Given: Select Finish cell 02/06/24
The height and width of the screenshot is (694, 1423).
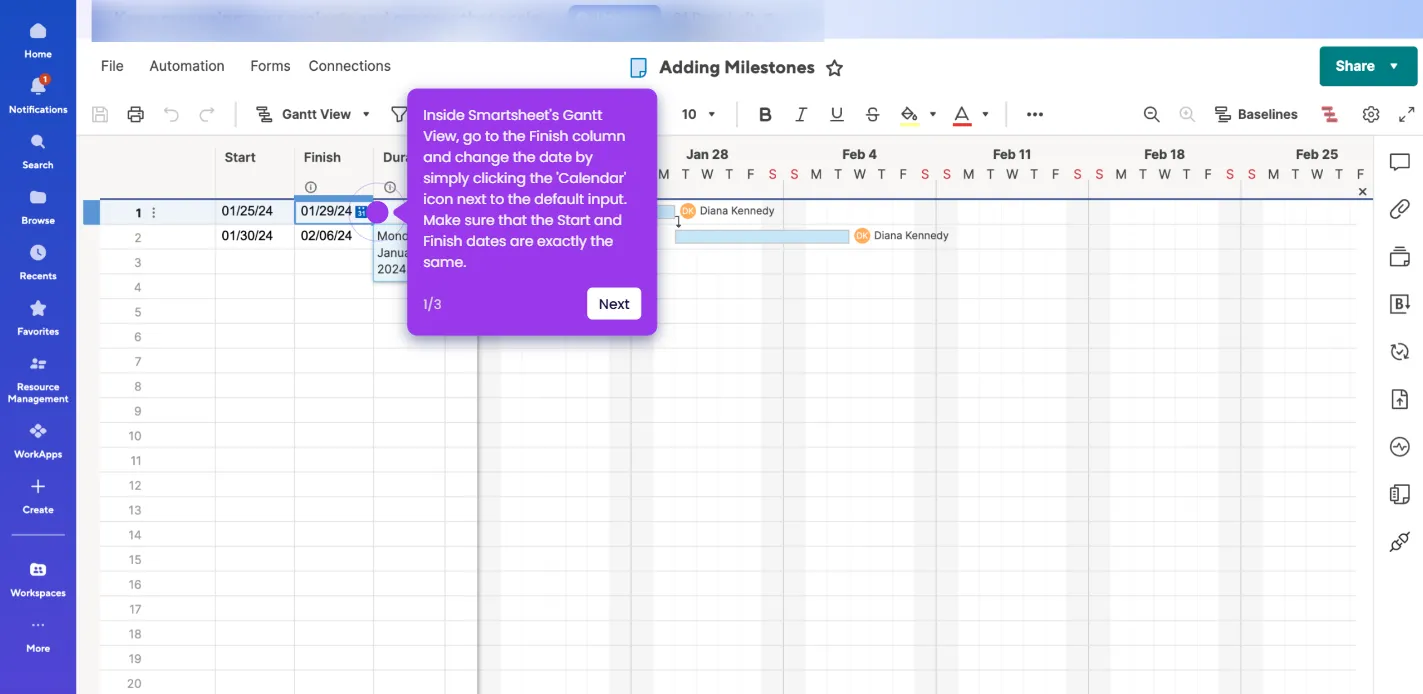Looking at the screenshot, I should (x=334, y=236).
